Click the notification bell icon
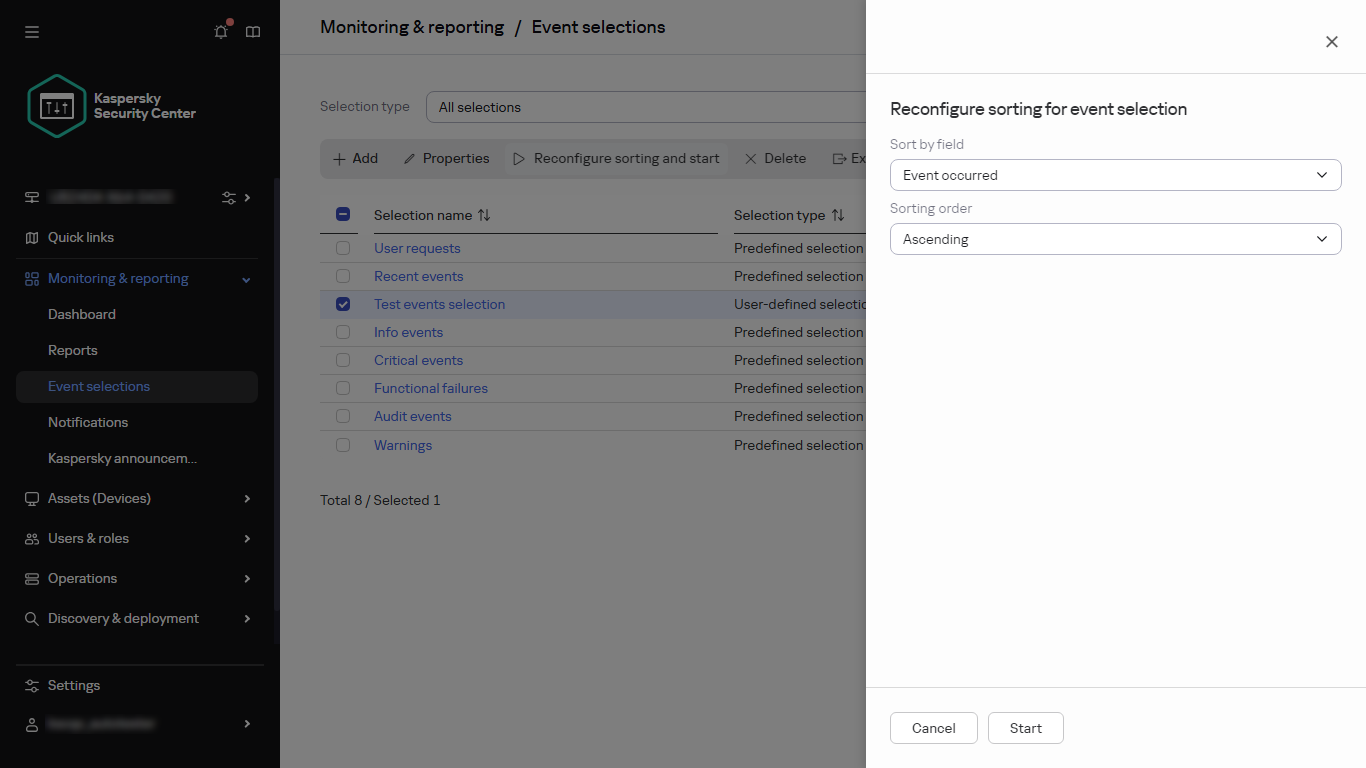 click(x=220, y=32)
